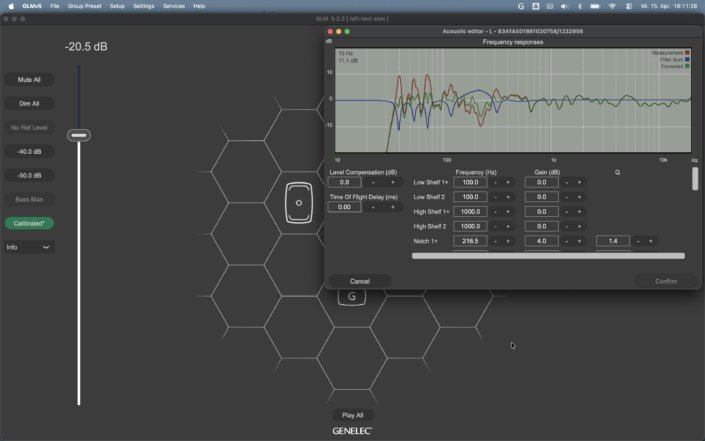705x441 pixels.
Task: Decrease Low Shelf 2 gain
Action: pos(567,197)
